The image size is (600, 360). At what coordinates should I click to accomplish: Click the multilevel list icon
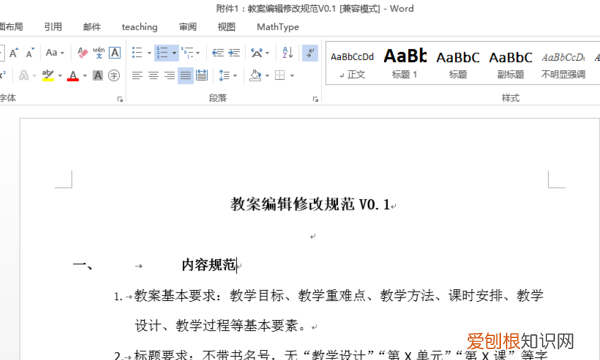click(x=188, y=53)
